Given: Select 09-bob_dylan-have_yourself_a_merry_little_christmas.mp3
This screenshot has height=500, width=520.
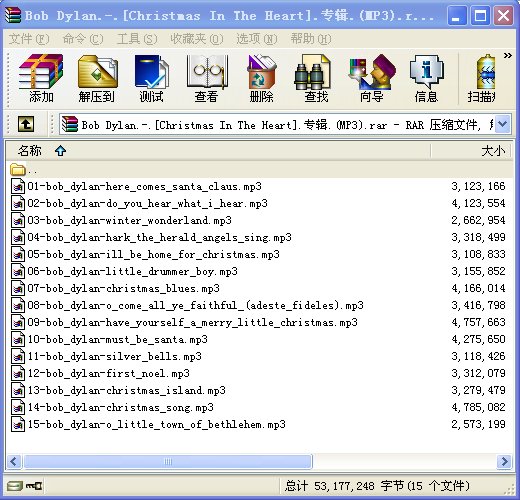Looking at the screenshot, I should [x=192, y=322].
